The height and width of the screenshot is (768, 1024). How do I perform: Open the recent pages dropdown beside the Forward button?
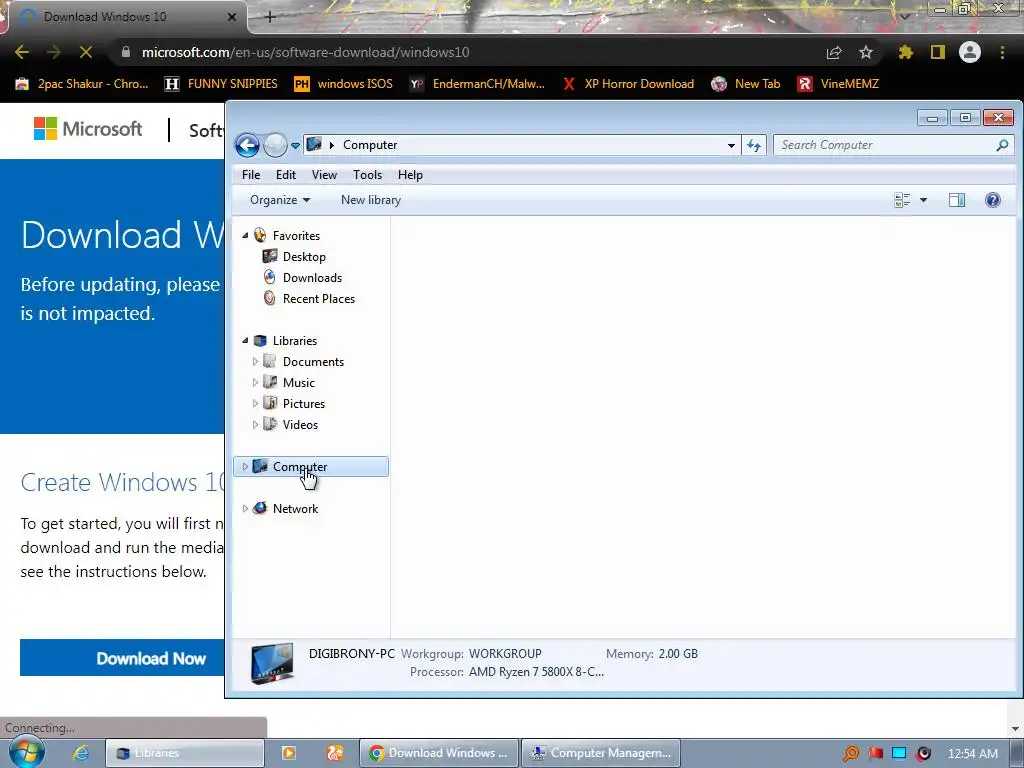[295, 145]
